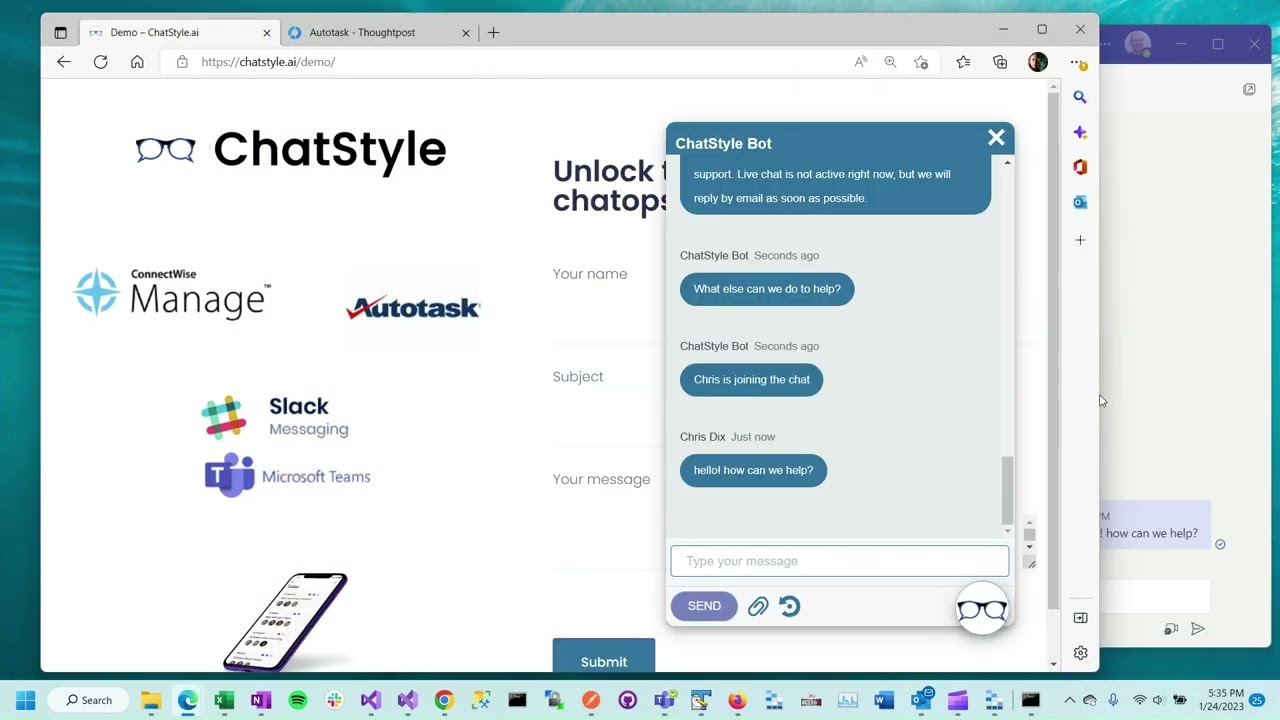This screenshot has height=720, width=1280.
Task: Click the ConnectWise Manage logo
Action: tap(172, 293)
